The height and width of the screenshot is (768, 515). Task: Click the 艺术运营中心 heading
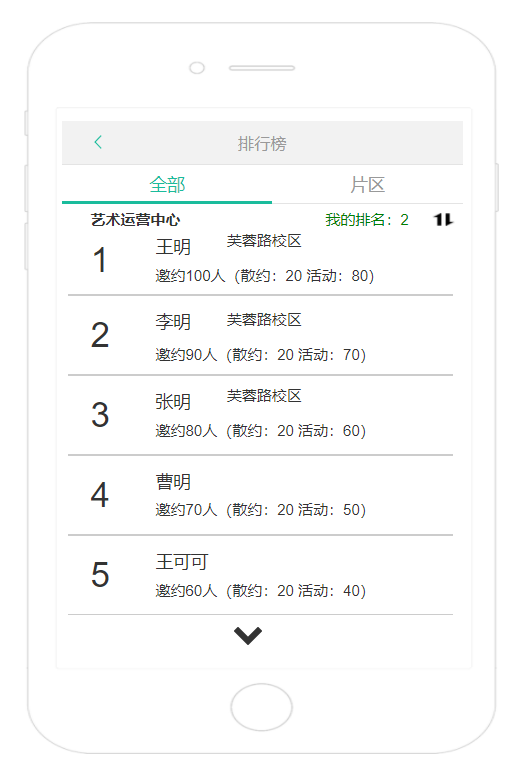click(135, 220)
